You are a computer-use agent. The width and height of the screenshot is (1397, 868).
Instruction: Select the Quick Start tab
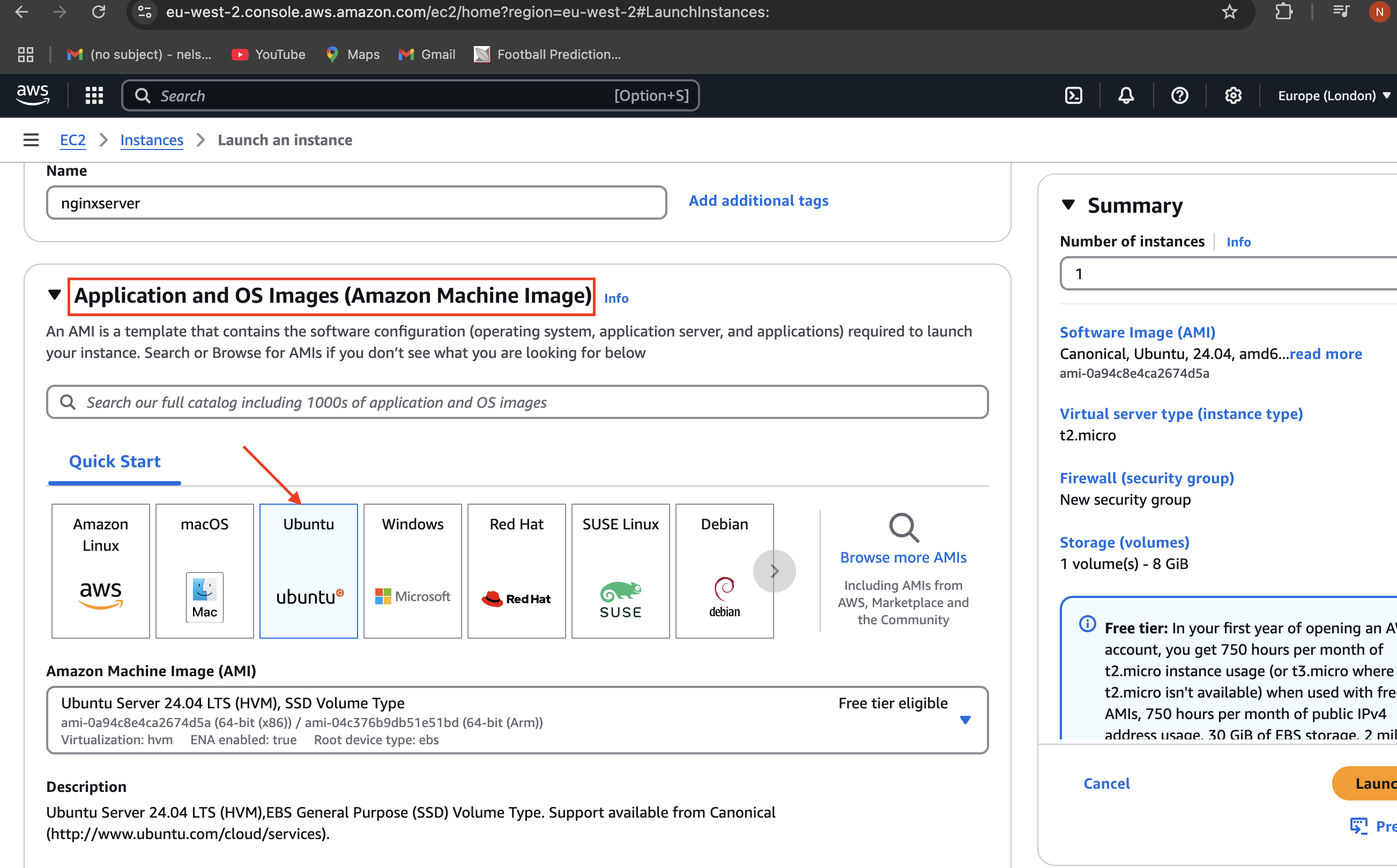point(115,461)
